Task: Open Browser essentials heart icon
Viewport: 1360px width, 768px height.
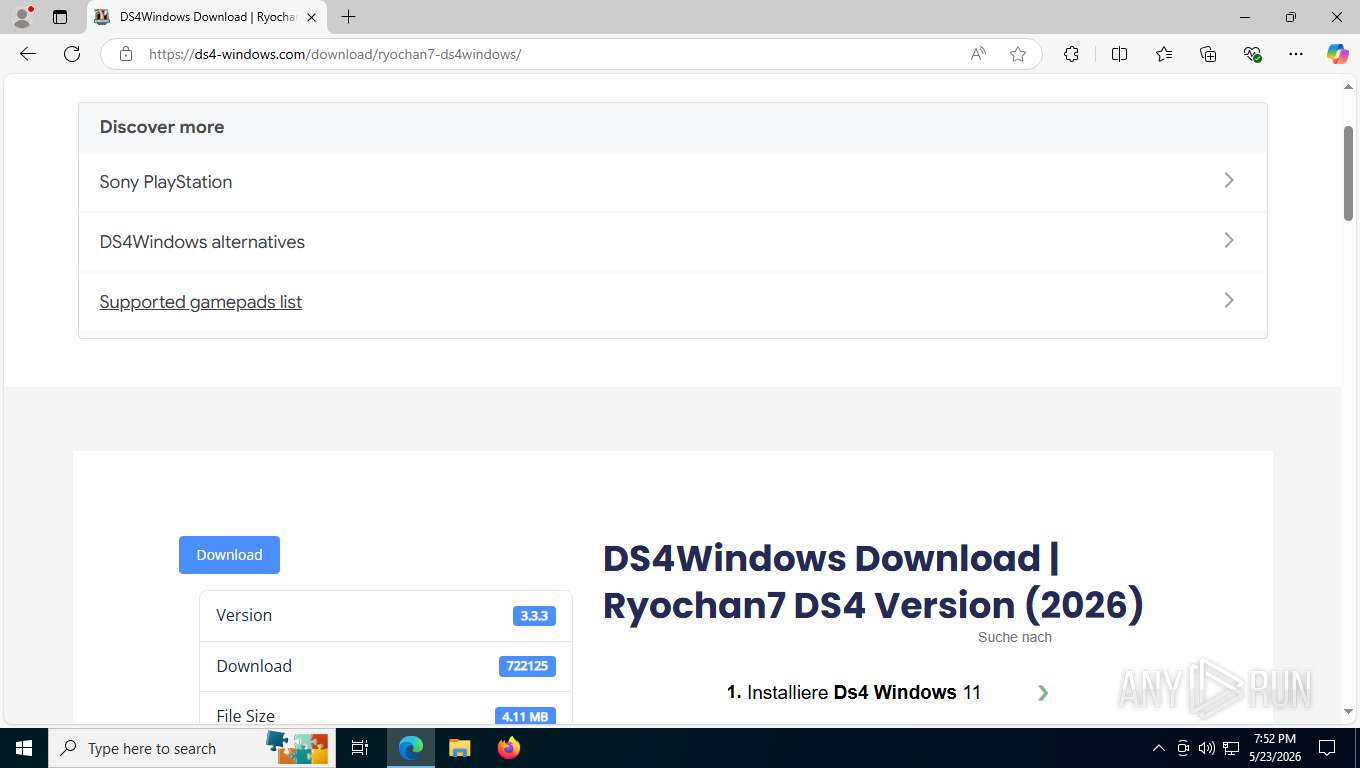Action: 1252,54
